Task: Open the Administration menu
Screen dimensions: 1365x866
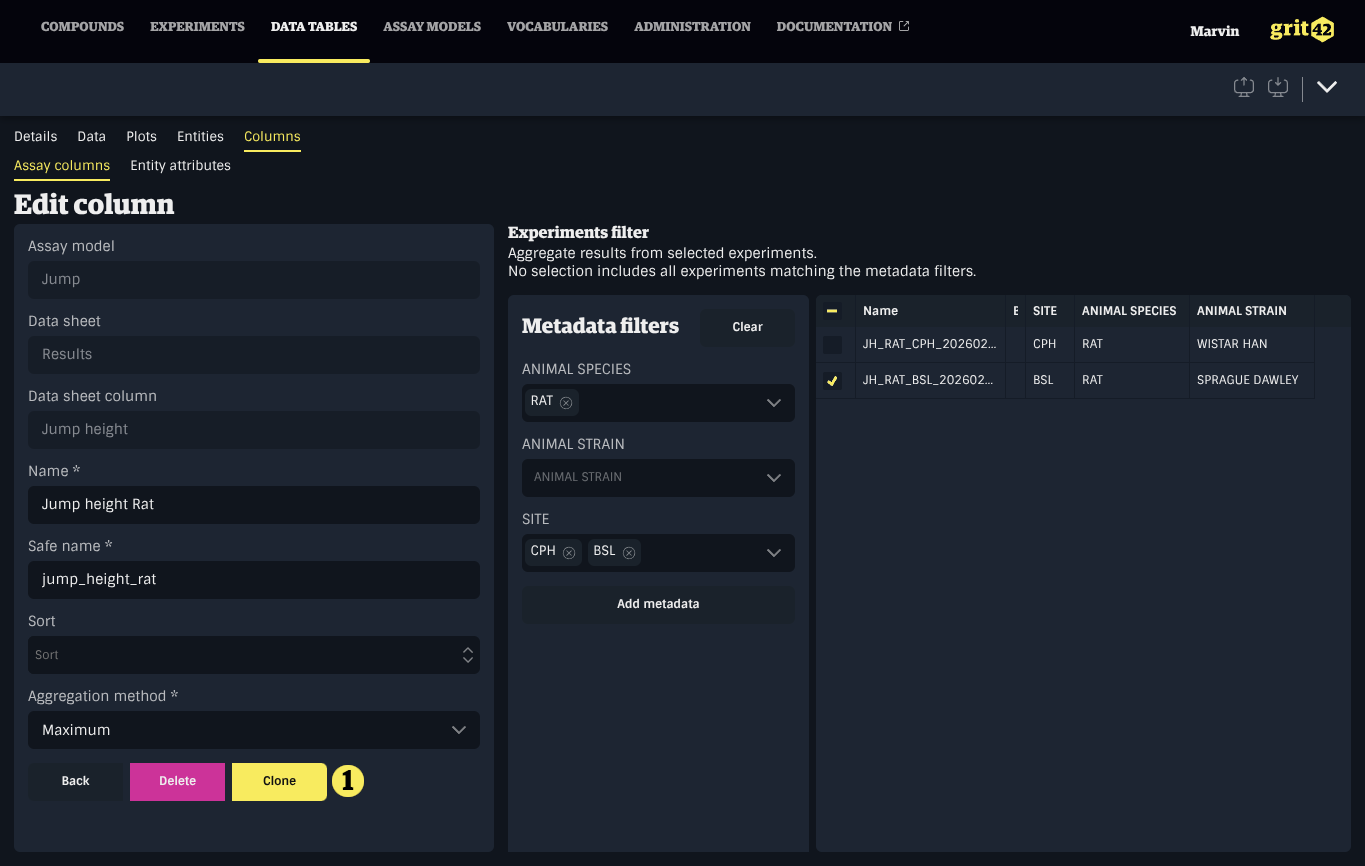Action: [x=692, y=27]
